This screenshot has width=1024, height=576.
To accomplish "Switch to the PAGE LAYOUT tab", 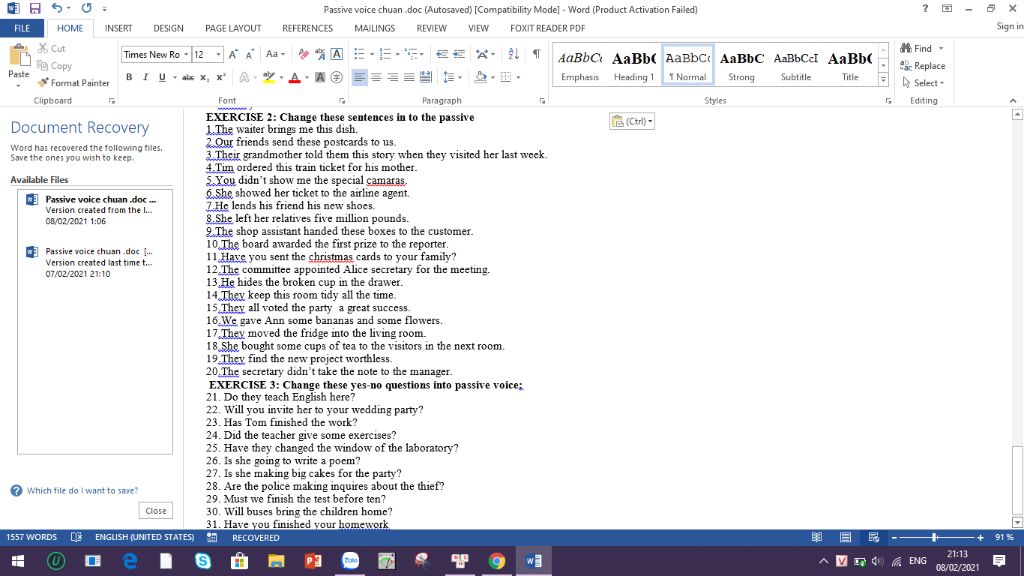I will (233, 28).
